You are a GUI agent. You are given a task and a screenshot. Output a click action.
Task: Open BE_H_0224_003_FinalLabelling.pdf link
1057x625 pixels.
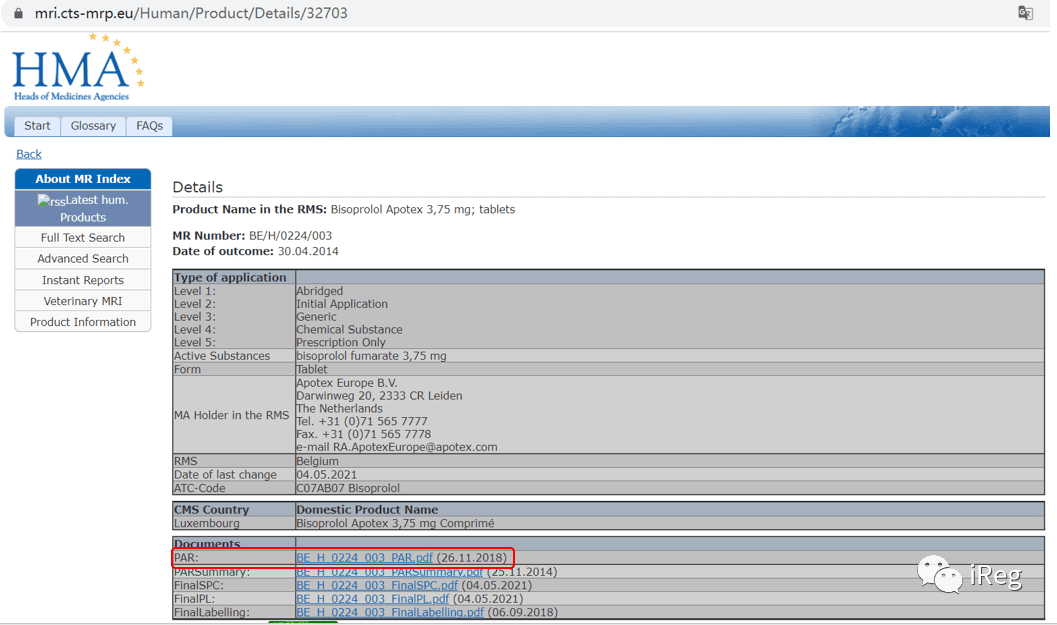click(390, 612)
